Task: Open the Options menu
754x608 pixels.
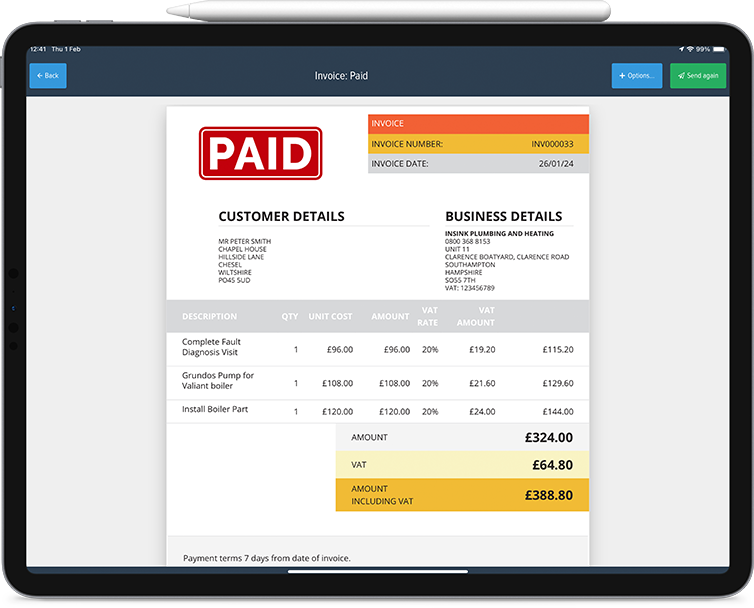Action: tap(636, 76)
